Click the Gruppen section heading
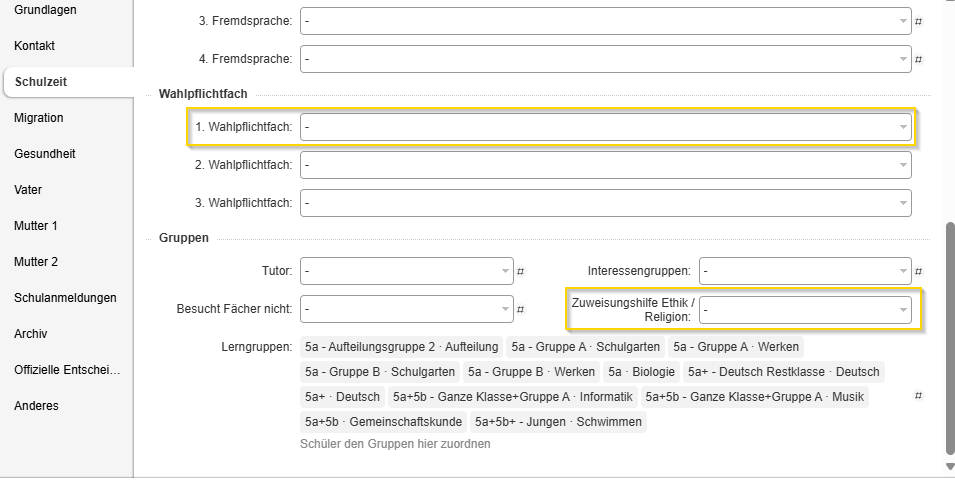The image size is (955, 484). 184,238
